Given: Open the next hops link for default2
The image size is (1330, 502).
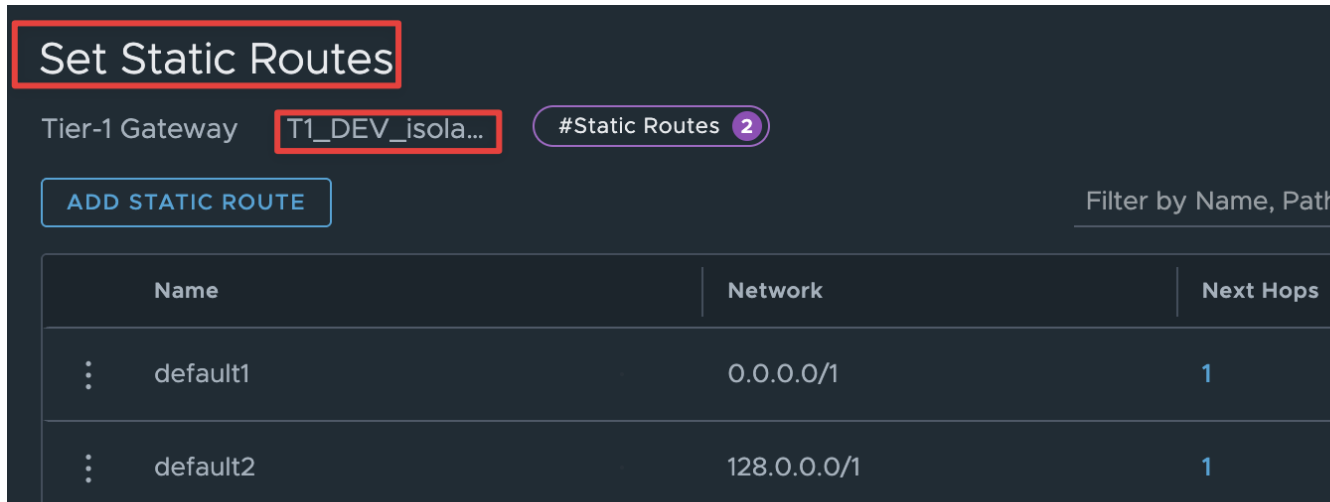Looking at the screenshot, I should tap(1207, 467).
